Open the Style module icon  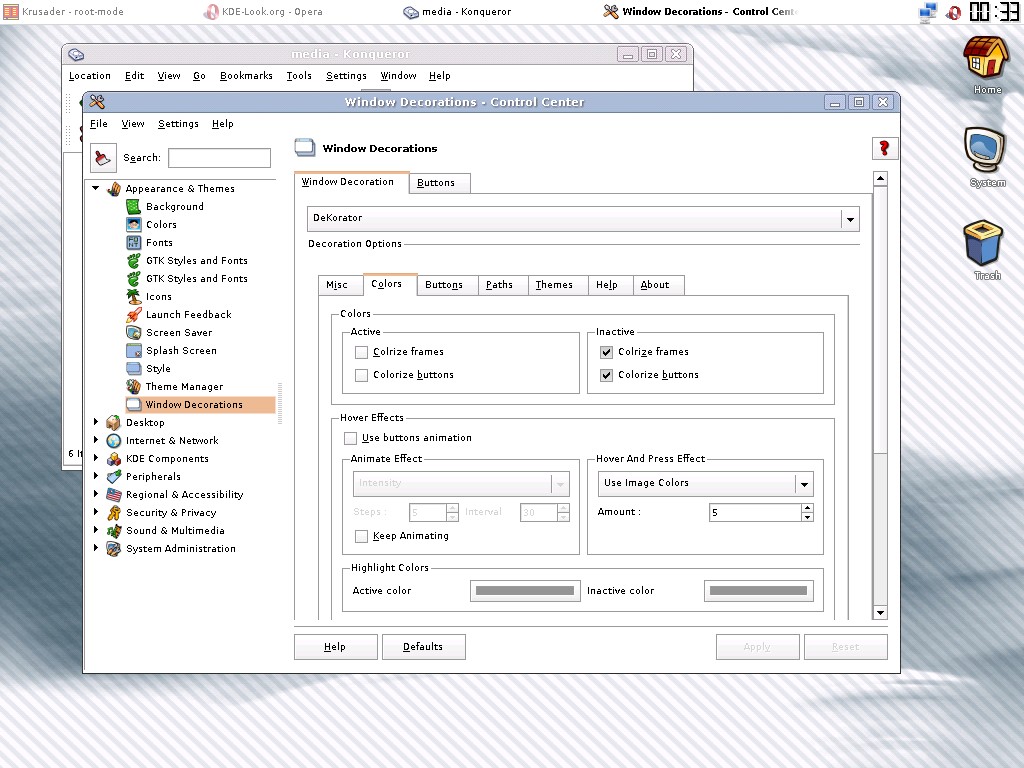point(133,368)
